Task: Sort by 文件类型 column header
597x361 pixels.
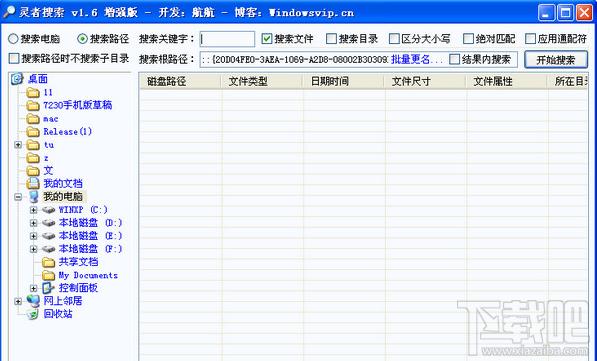Action: pyautogui.click(x=262, y=81)
